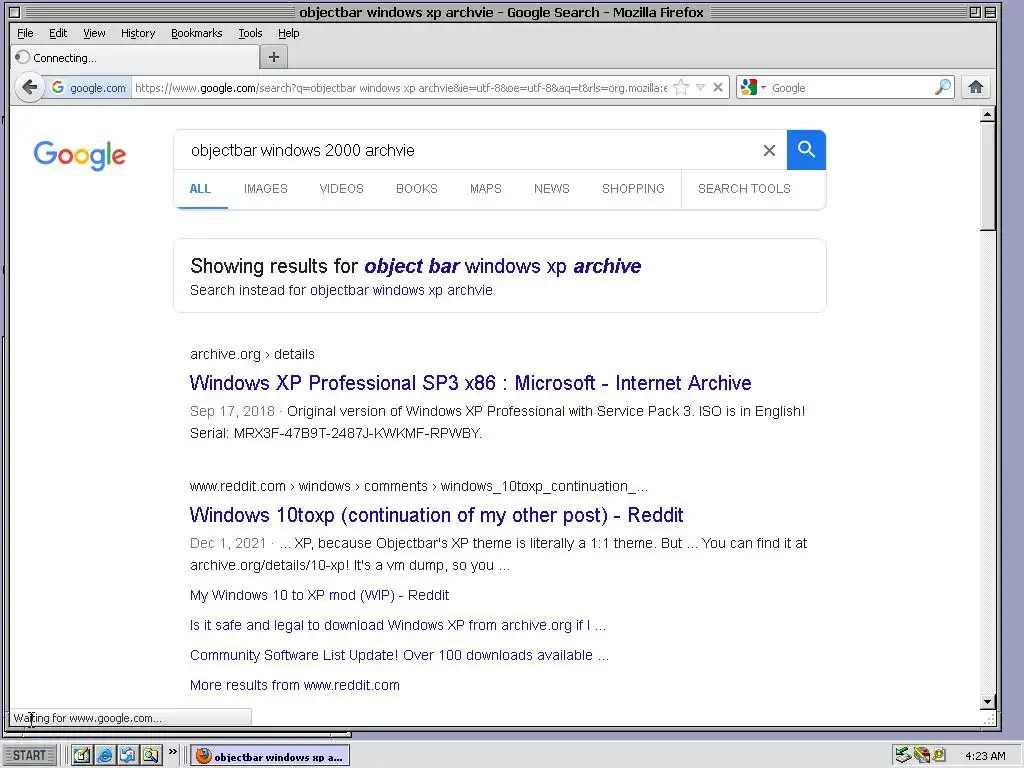Click the scrollbar down arrow
The height and width of the screenshot is (768, 1024).
987,702
